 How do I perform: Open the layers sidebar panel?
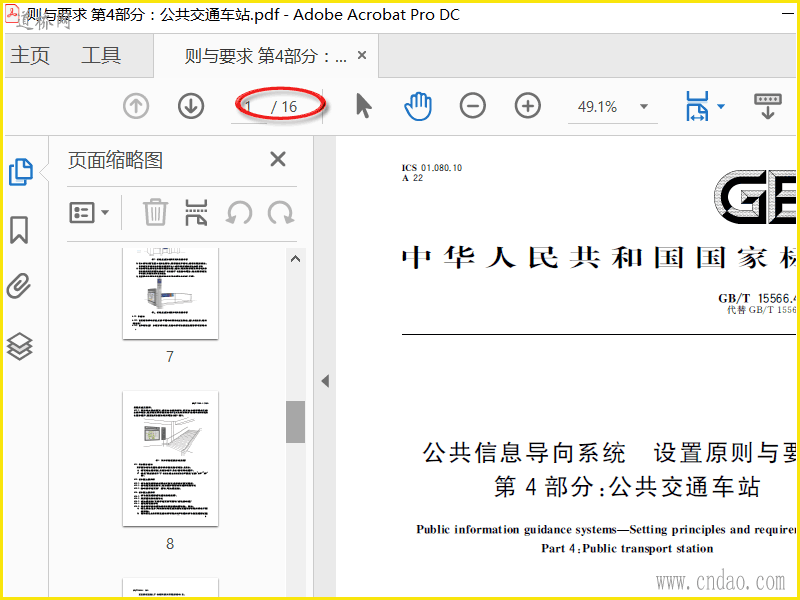pos(19,346)
